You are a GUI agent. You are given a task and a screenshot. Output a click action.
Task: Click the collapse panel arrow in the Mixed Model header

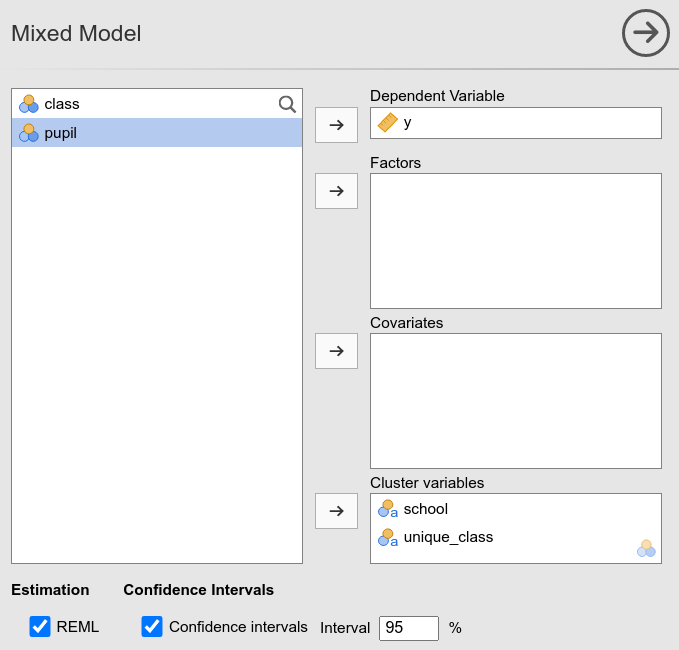(646, 33)
